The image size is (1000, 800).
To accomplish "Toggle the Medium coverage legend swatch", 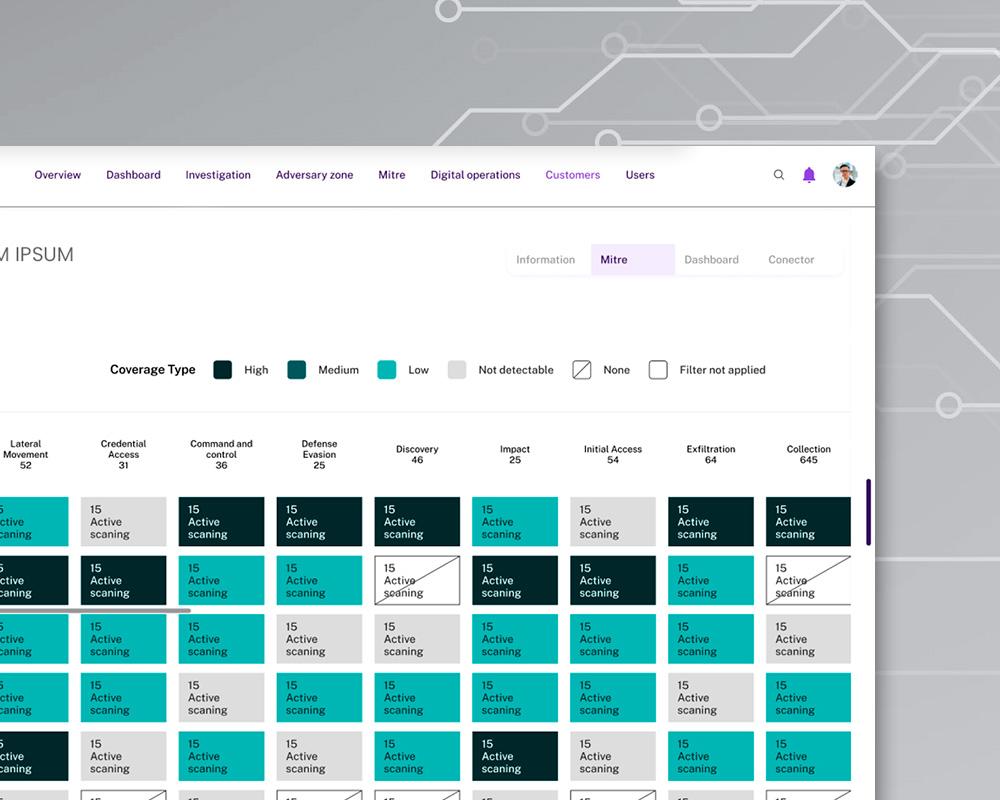I will click(x=297, y=370).
